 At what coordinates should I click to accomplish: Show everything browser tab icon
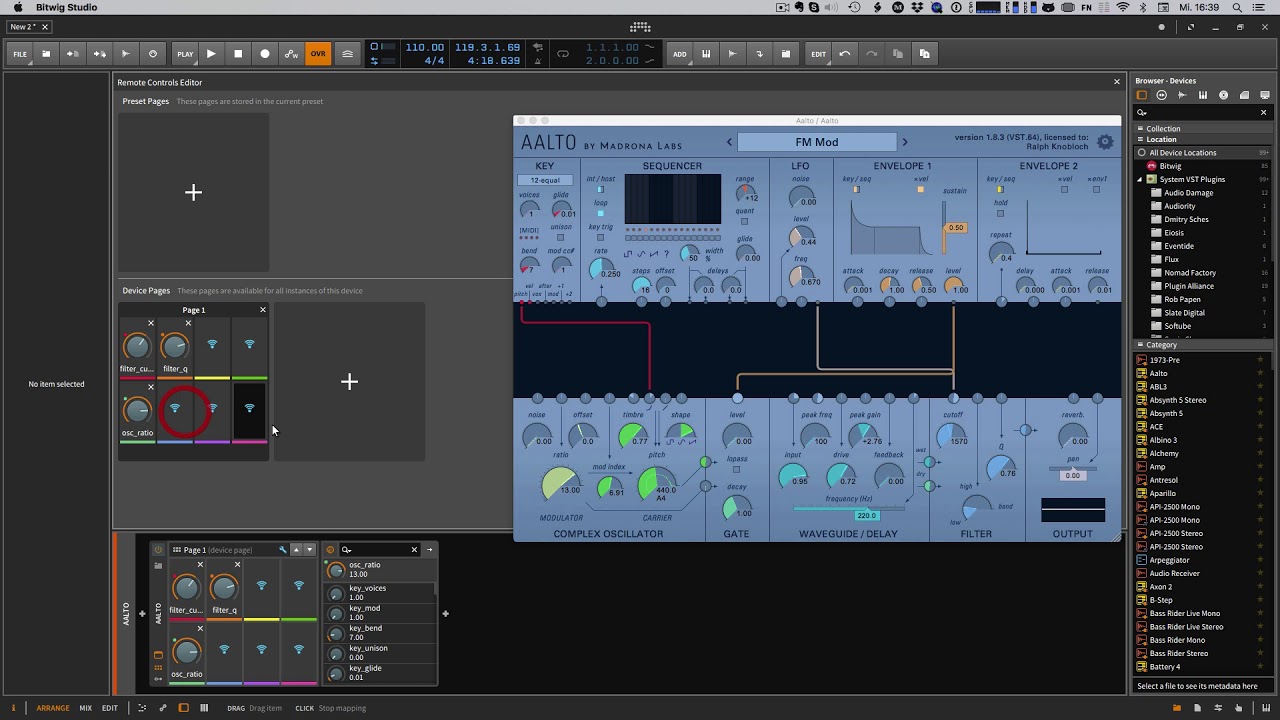[x=1141, y=95]
